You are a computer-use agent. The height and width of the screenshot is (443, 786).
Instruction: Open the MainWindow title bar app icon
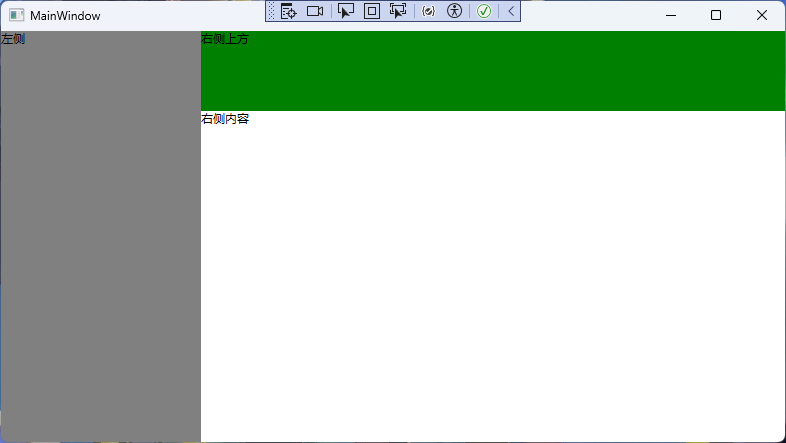pyautogui.click(x=16, y=15)
